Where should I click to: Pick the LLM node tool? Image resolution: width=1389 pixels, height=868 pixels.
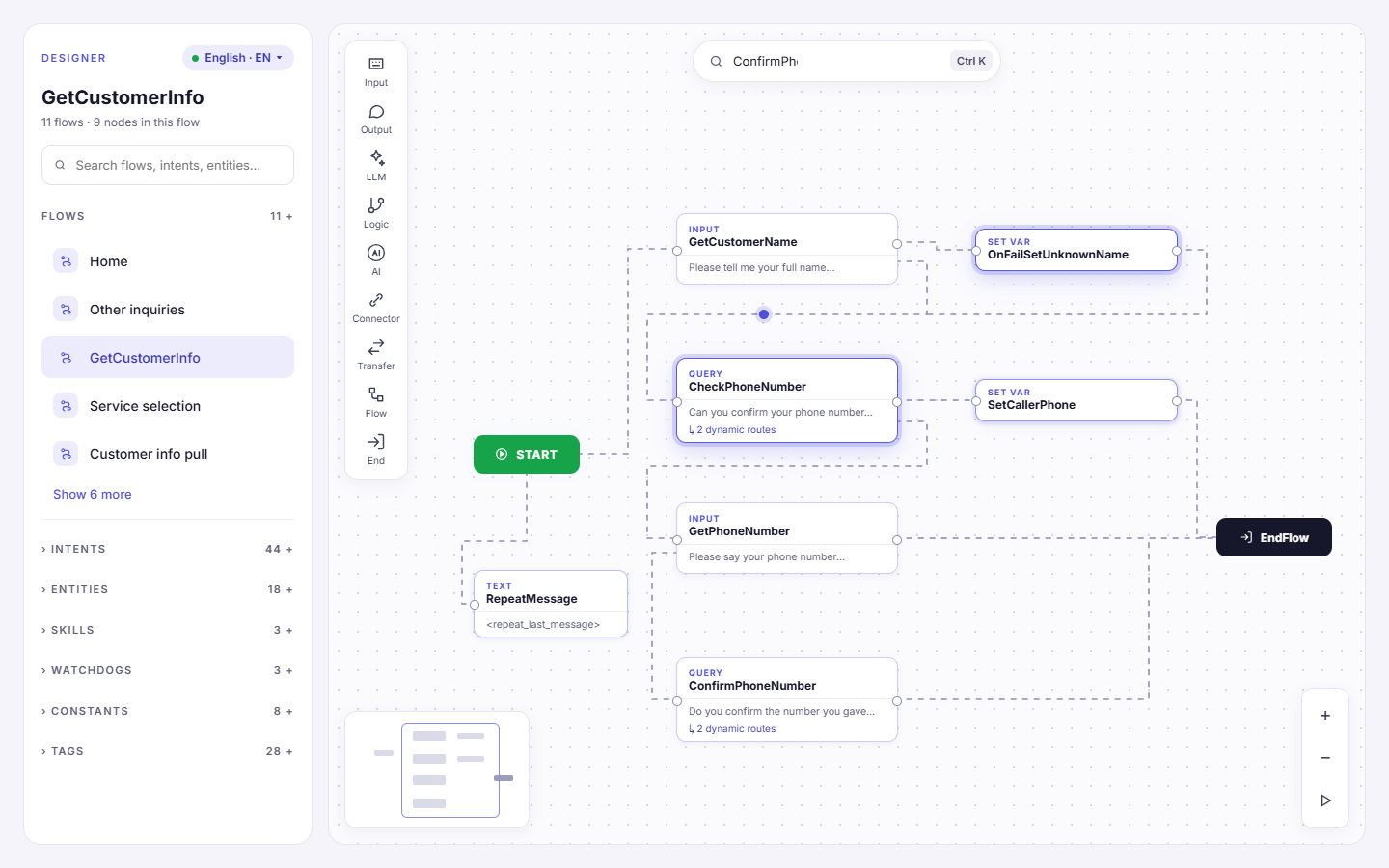point(376,166)
